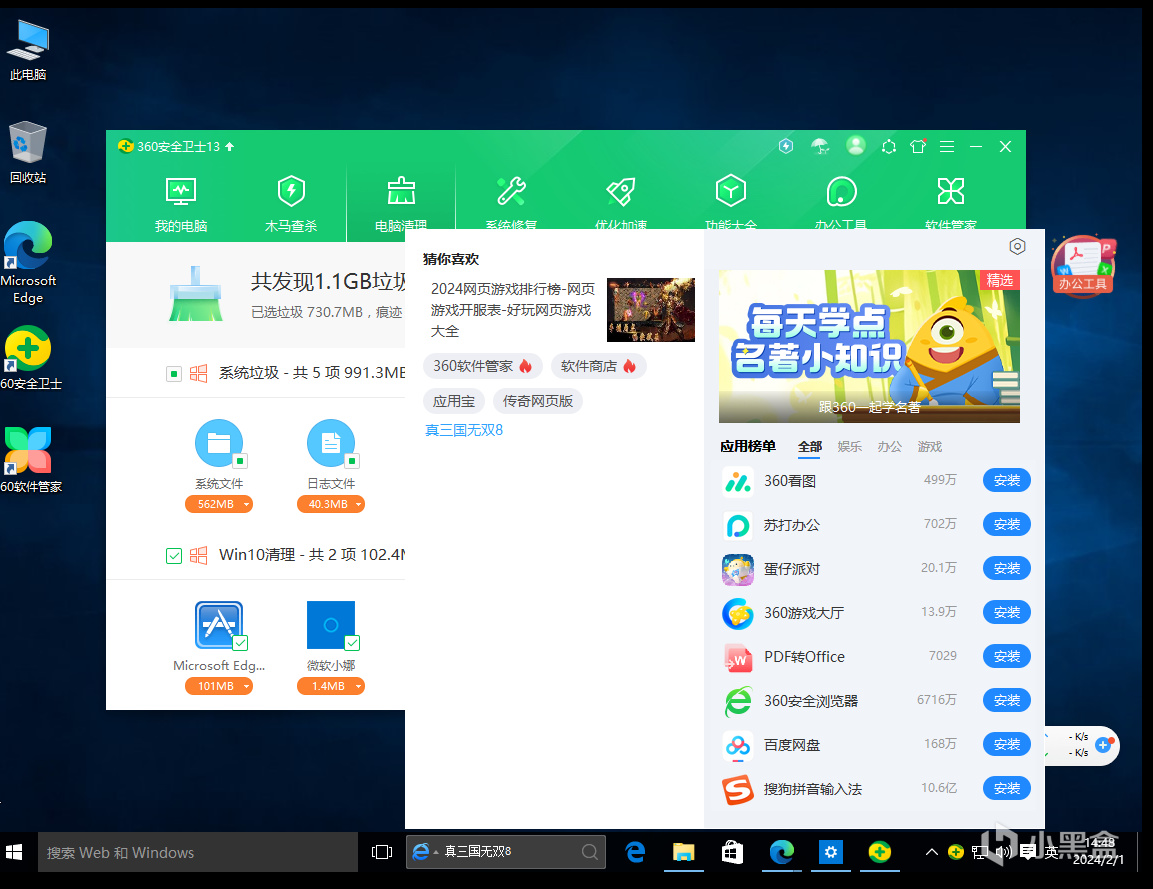Open the floating 办公工具 desktop widget

tap(1082, 265)
